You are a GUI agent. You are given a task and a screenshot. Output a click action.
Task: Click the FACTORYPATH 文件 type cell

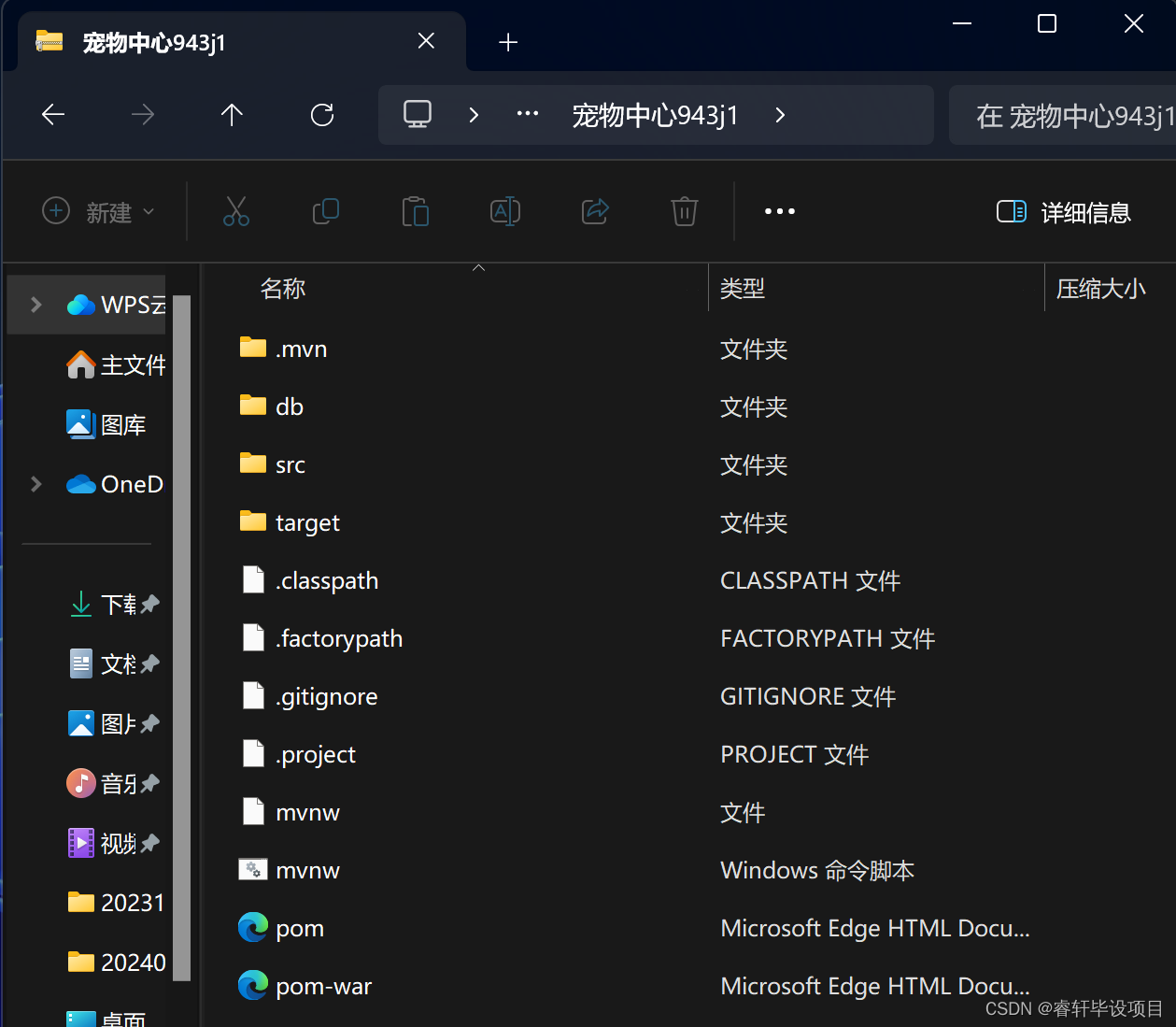point(828,638)
